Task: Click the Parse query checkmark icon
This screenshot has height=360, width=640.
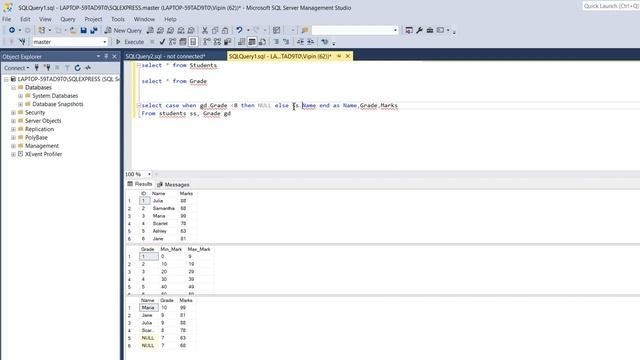Action: pyautogui.click(x=162, y=42)
